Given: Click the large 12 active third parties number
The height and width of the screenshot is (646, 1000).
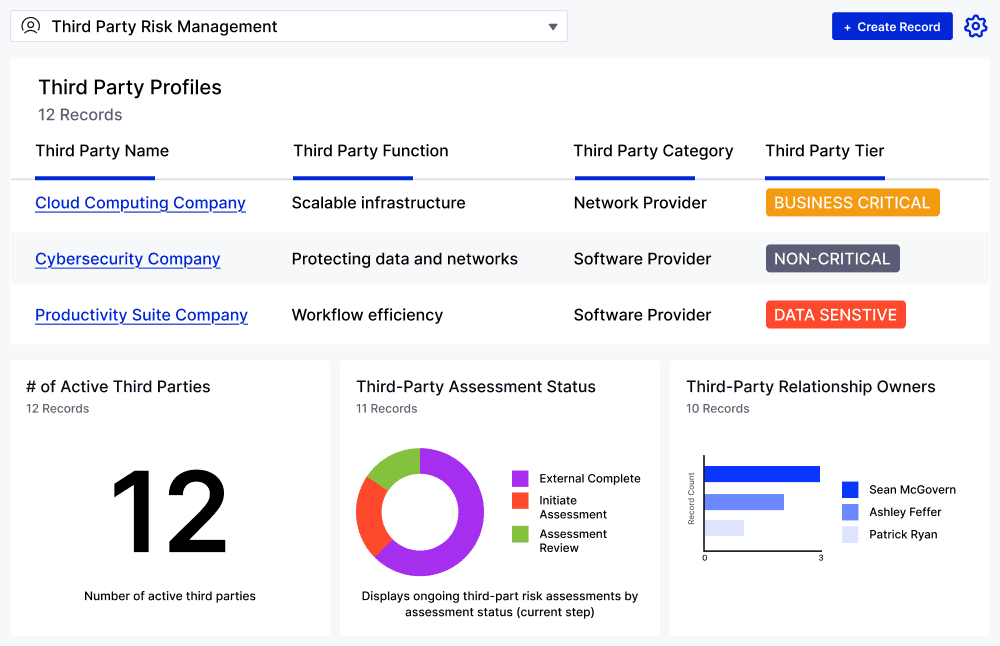Looking at the screenshot, I should click(169, 514).
